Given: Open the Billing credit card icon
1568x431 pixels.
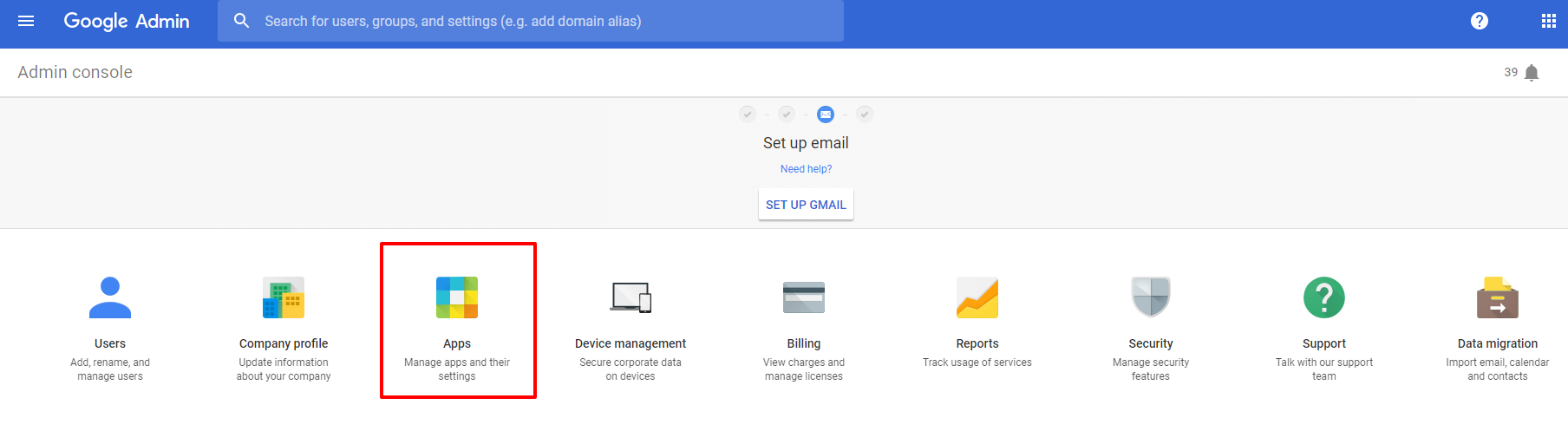Looking at the screenshot, I should pos(804,297).
